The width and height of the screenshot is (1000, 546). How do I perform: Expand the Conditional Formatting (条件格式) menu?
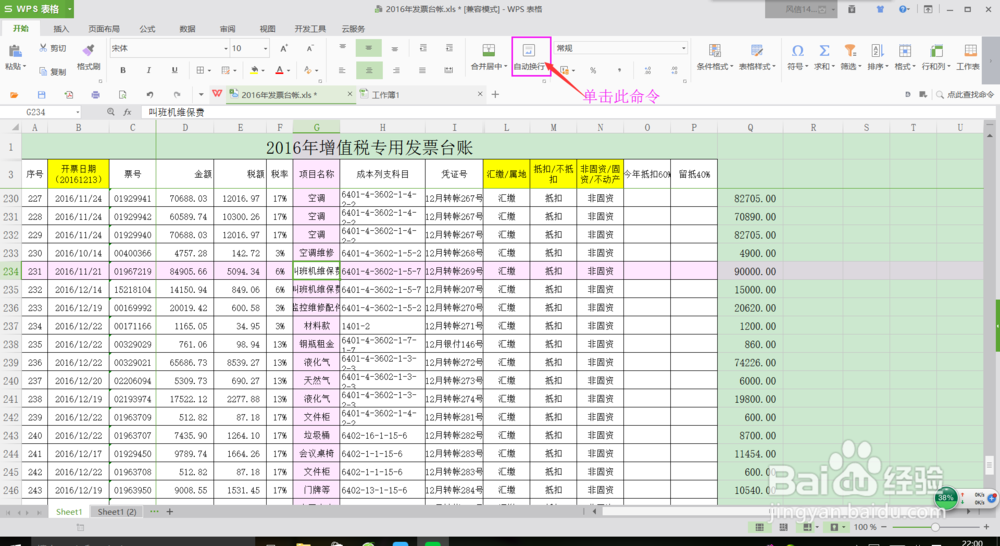[x=715, y=57]
